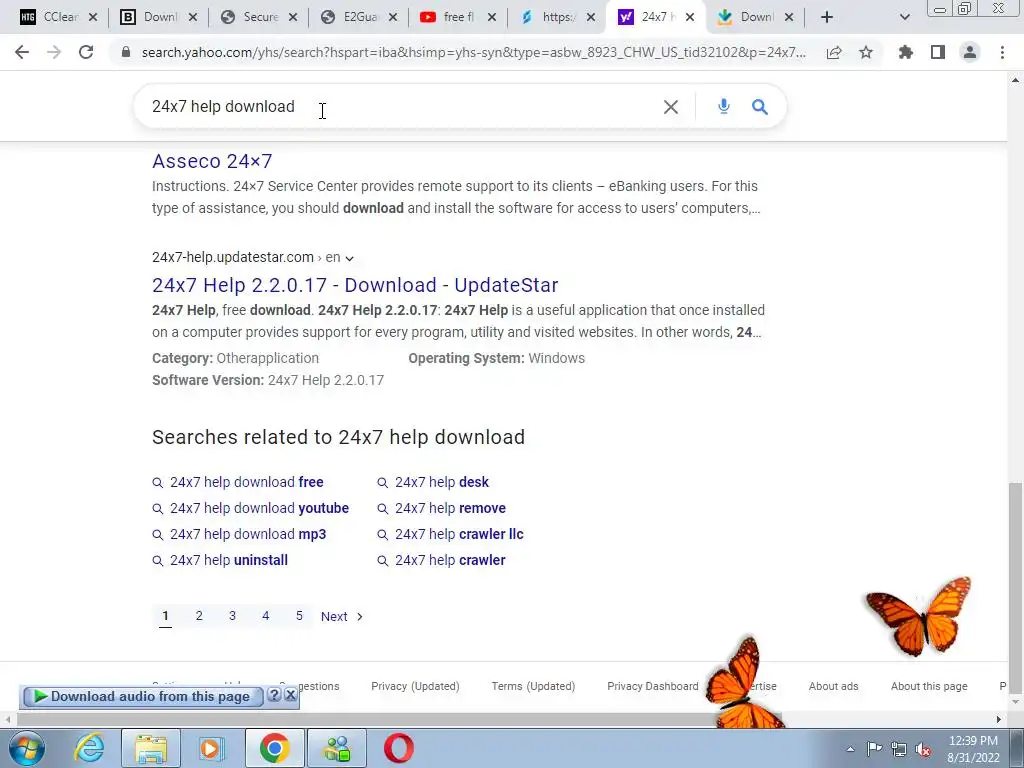Open Chrome extensions puzzle icon
Screen dimensions: 1024x768
pyautogui.click(x=906, y=52)
